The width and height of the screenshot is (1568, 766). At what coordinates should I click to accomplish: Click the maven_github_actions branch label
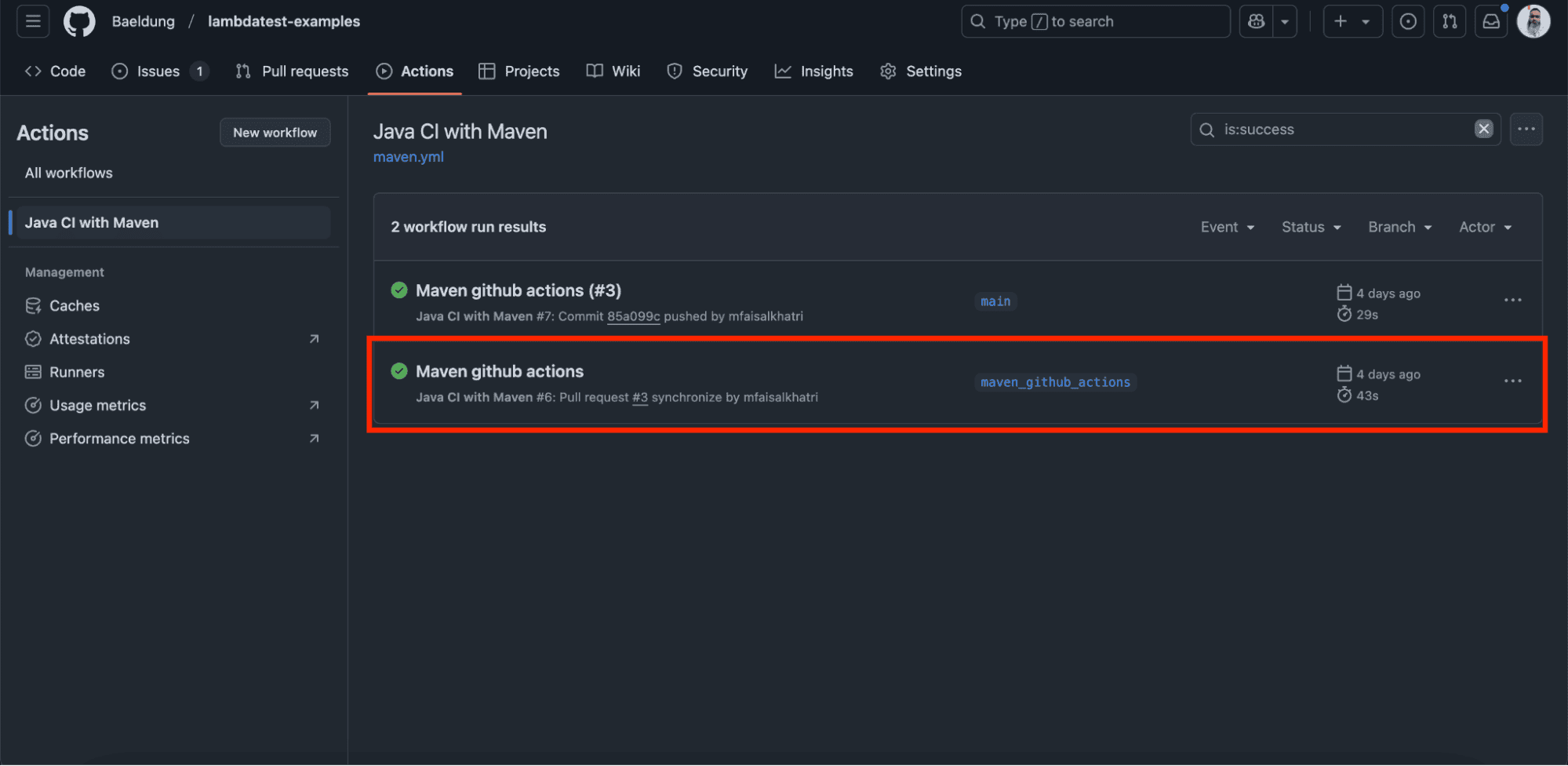[1055, 382]
